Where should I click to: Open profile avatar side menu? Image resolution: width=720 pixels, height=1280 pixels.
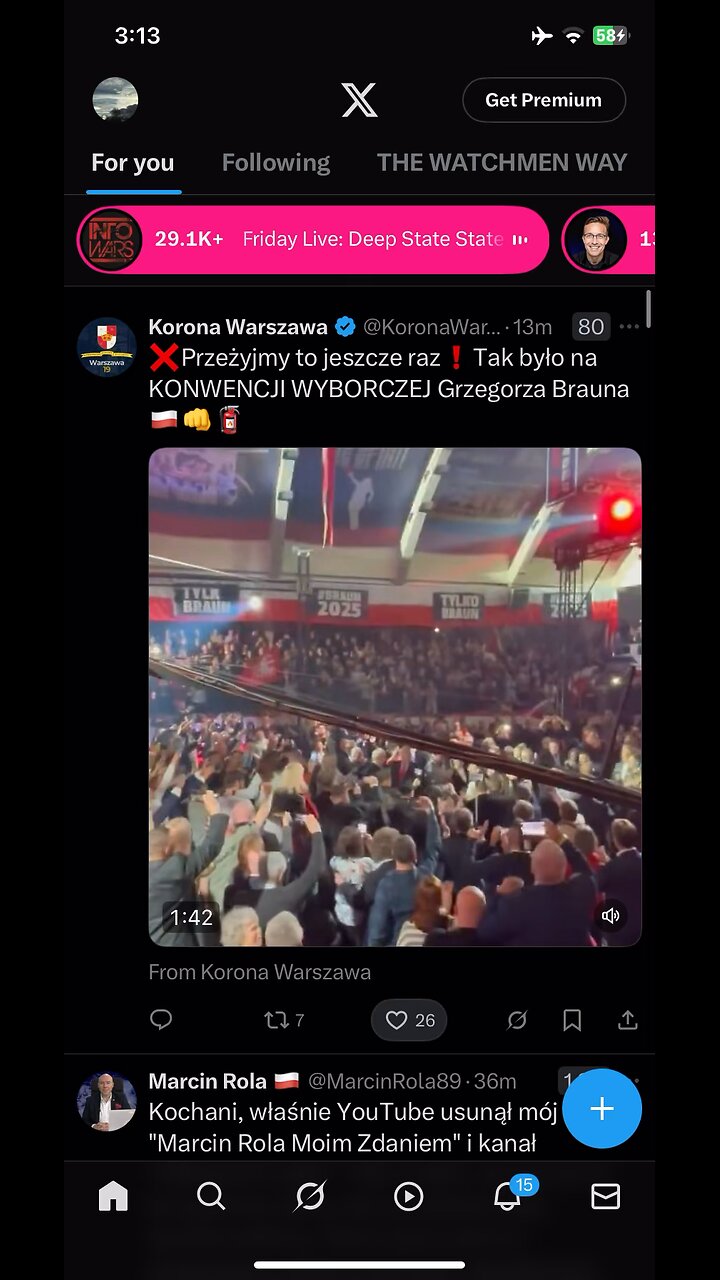[115, 100]
